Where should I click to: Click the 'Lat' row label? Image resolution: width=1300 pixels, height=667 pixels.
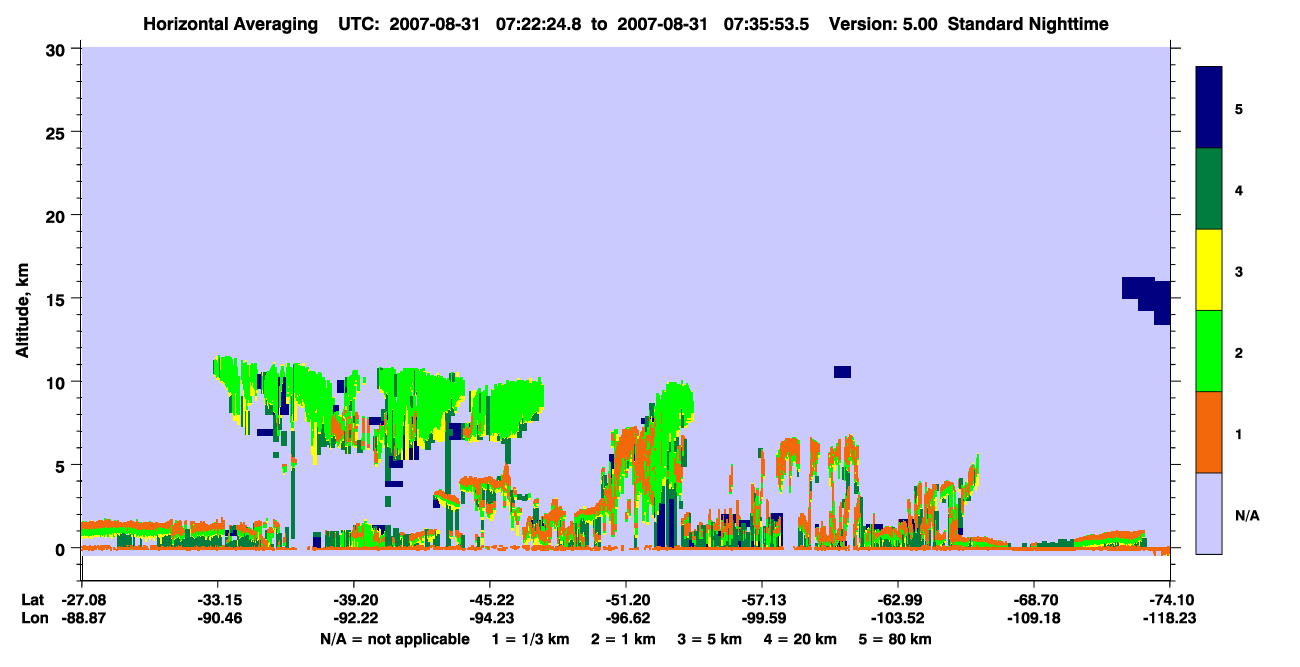32,600
